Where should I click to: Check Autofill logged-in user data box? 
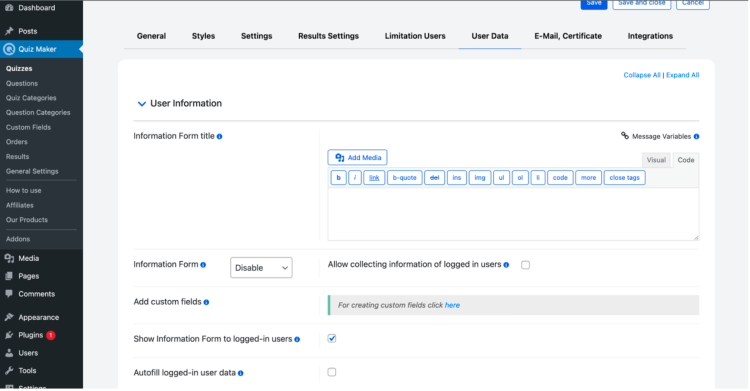point(331,372)
